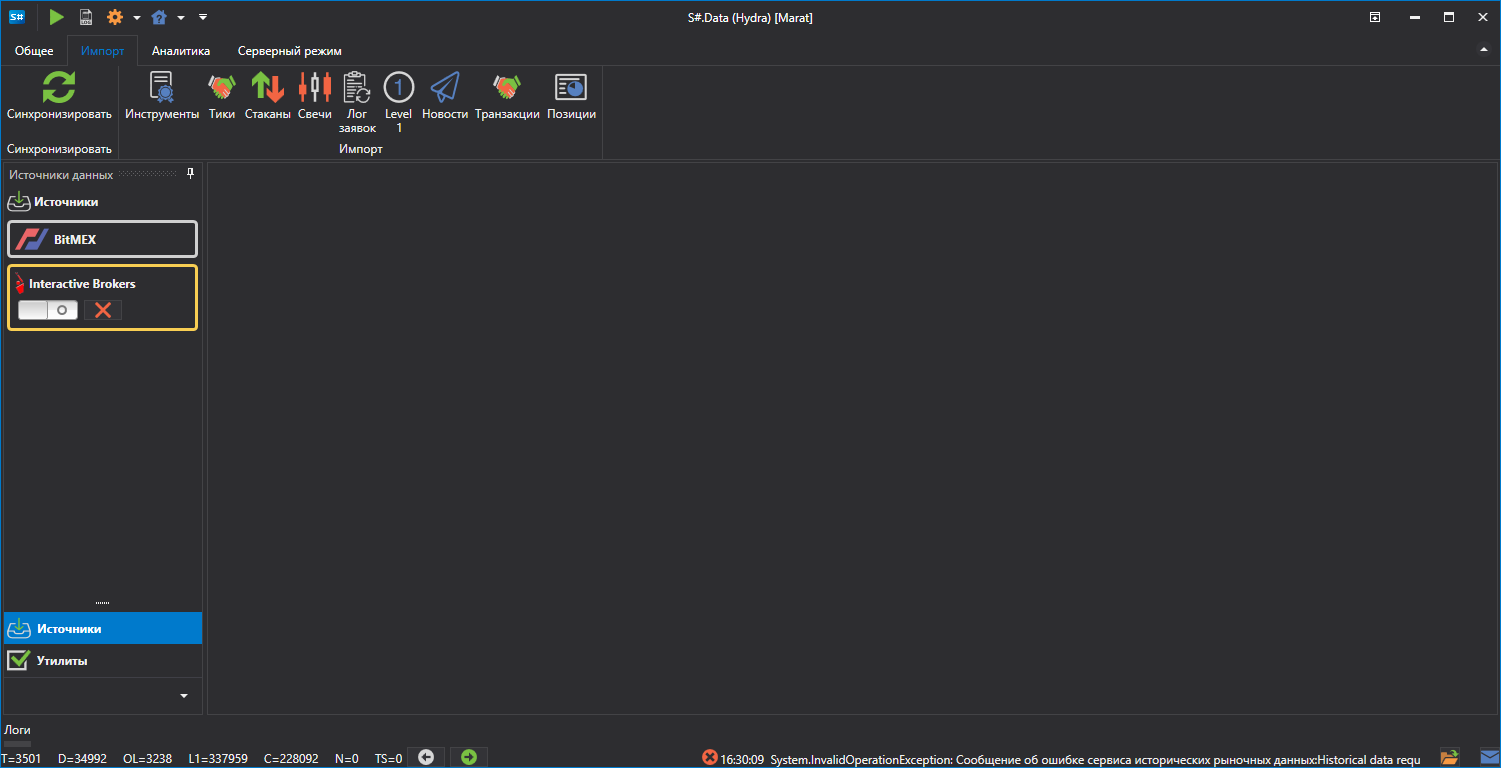Click the window display options button
This screenshot has height=768, width=1501.
coord(1375,17)
